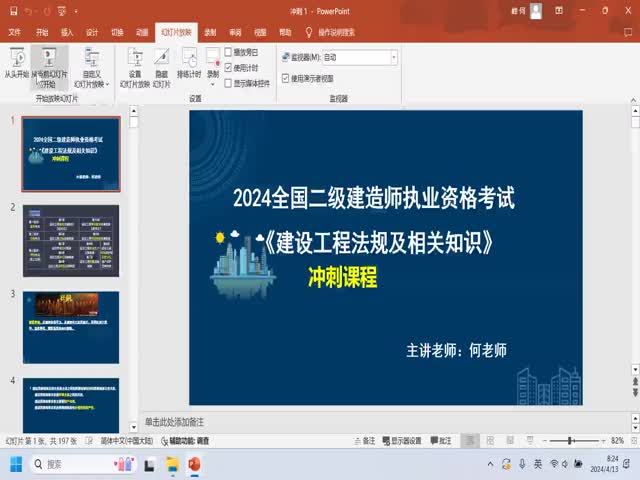
Task: Toggle Play Narrations checkbox
Action: pos(228,52)
